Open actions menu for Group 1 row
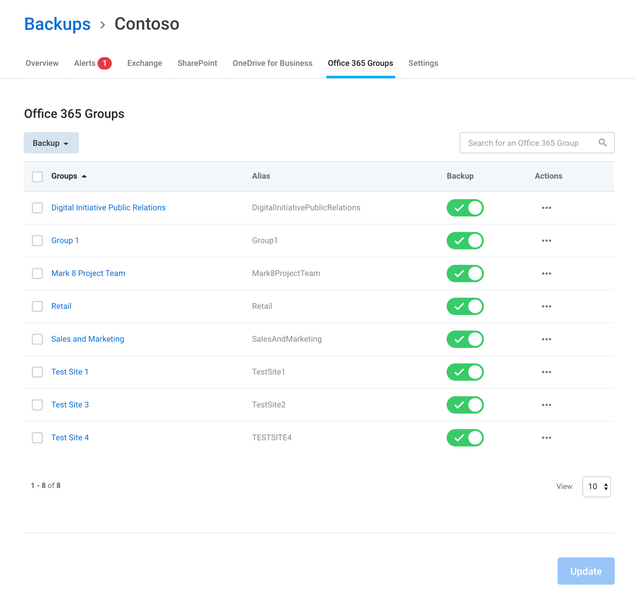635x600 pixels. [x=546, y=240]
